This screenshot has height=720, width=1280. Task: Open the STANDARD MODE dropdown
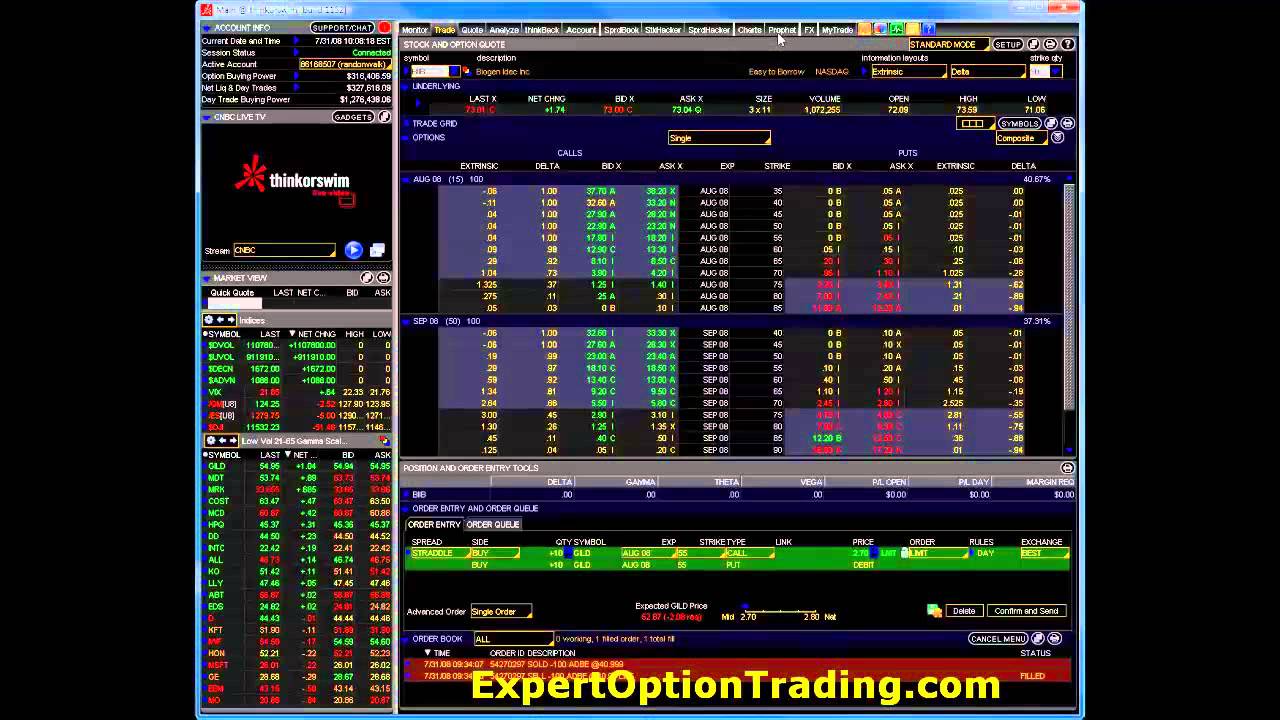(x=947, y=45)
